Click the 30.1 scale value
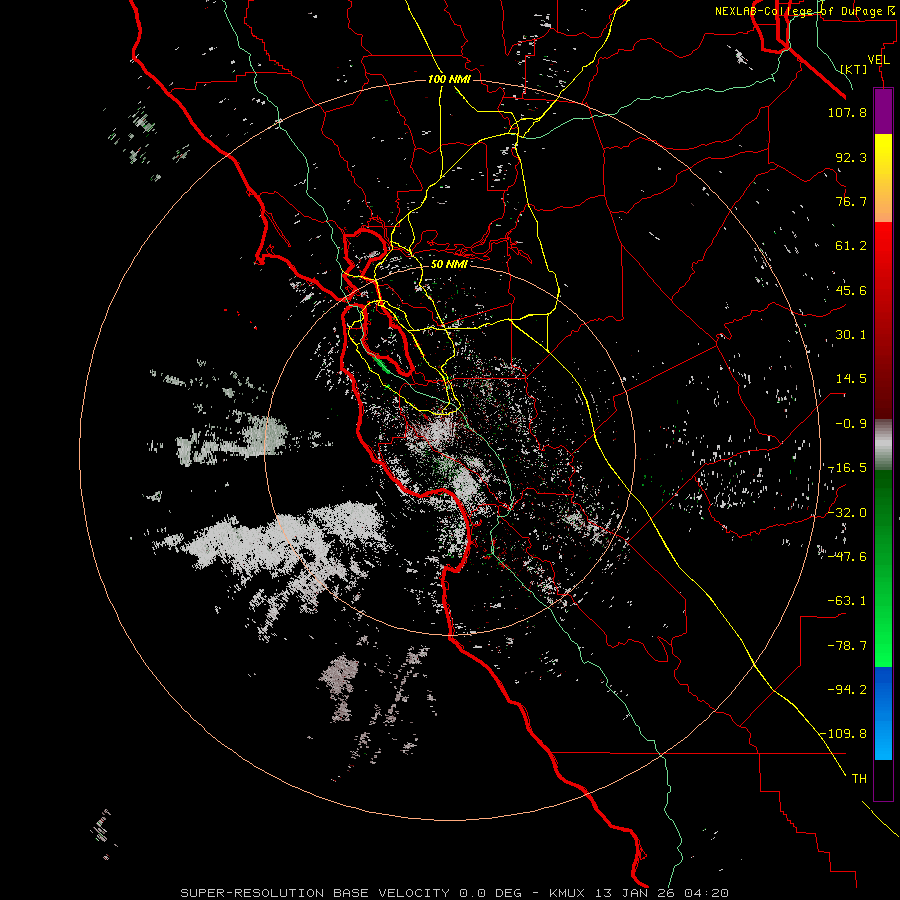This screenshot has width=900, height=900. tap(851, 335)
